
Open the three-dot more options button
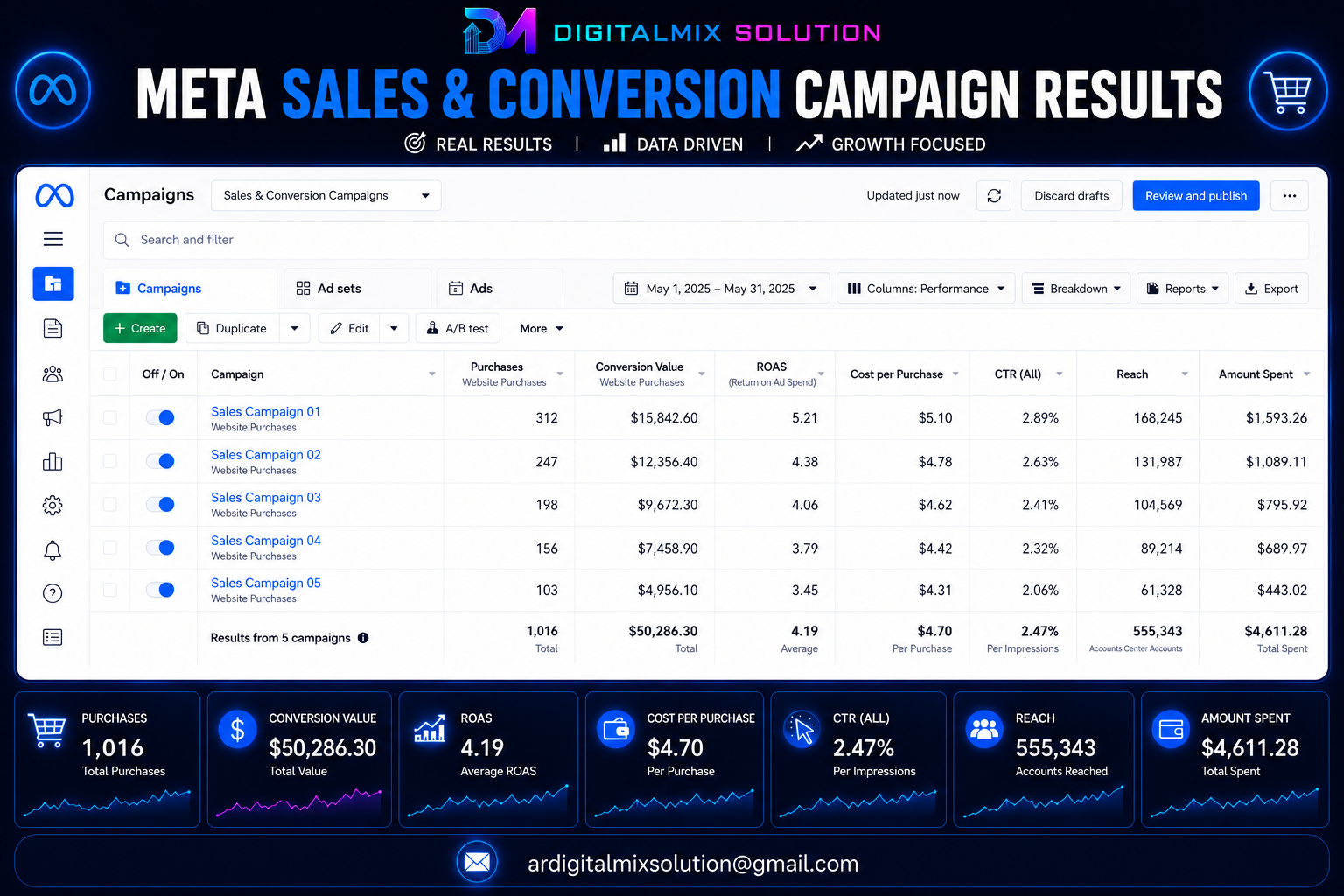[1290, 196]
